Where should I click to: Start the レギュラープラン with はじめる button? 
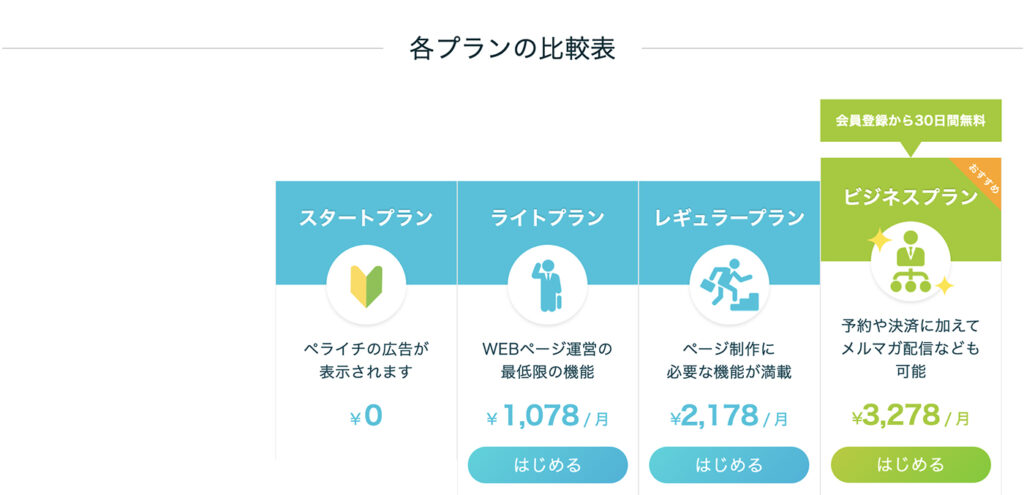[x=729, y=465]
